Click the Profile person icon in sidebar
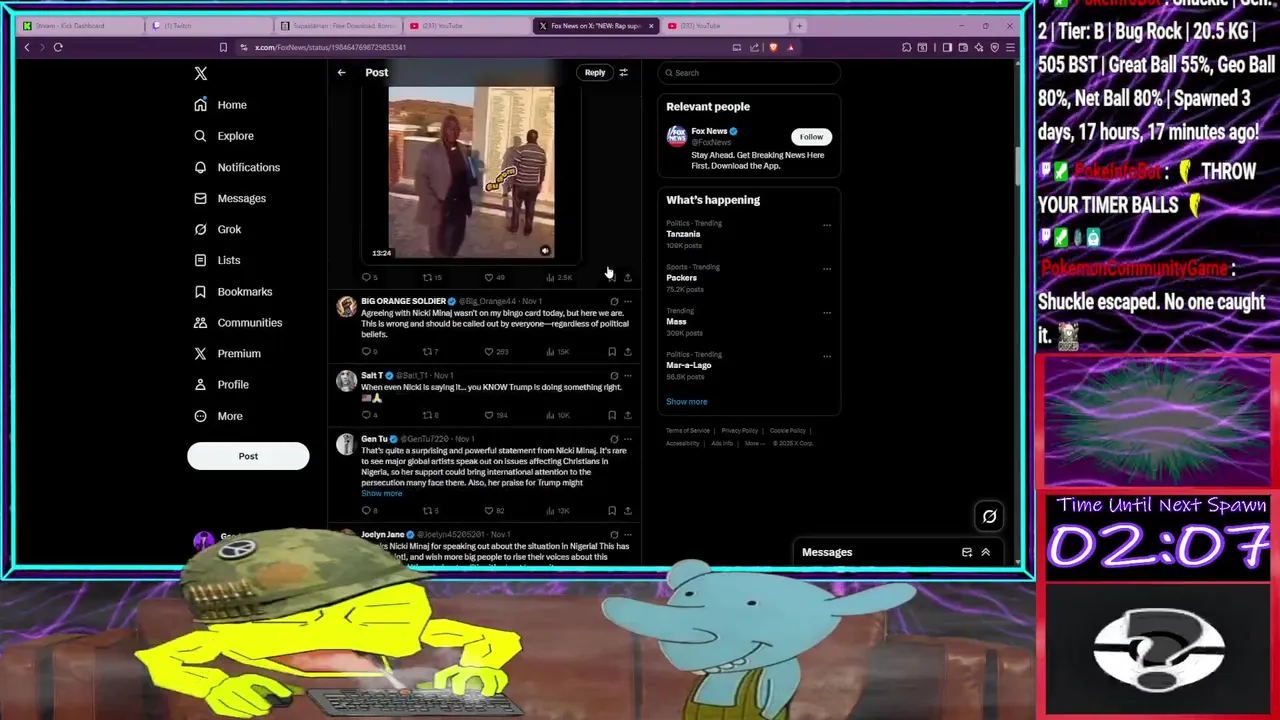Screen dimensions: 1280x720 point(200,384)
